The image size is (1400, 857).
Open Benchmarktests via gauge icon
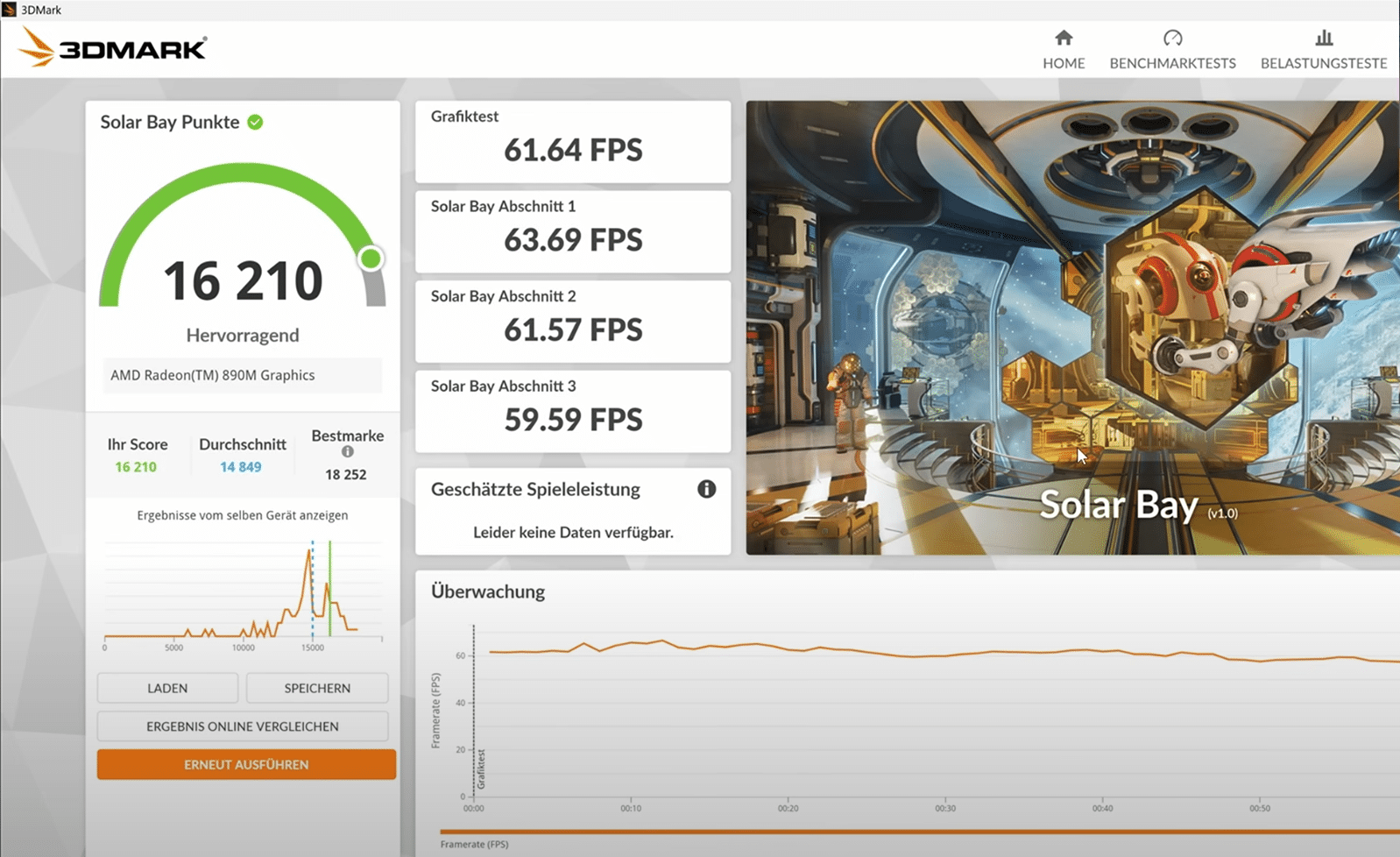1172,38
